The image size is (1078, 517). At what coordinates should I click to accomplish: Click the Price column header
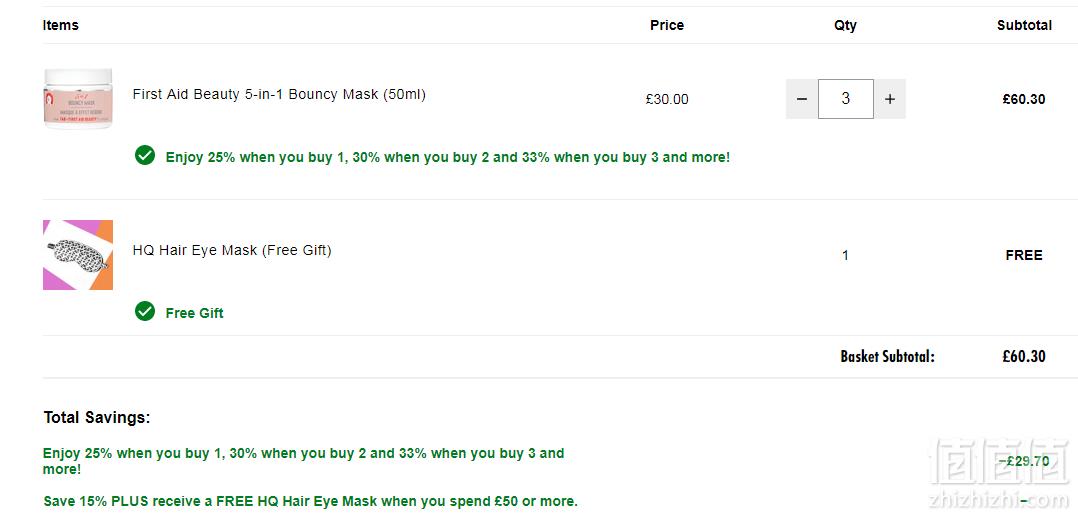(x=667, y=25)
